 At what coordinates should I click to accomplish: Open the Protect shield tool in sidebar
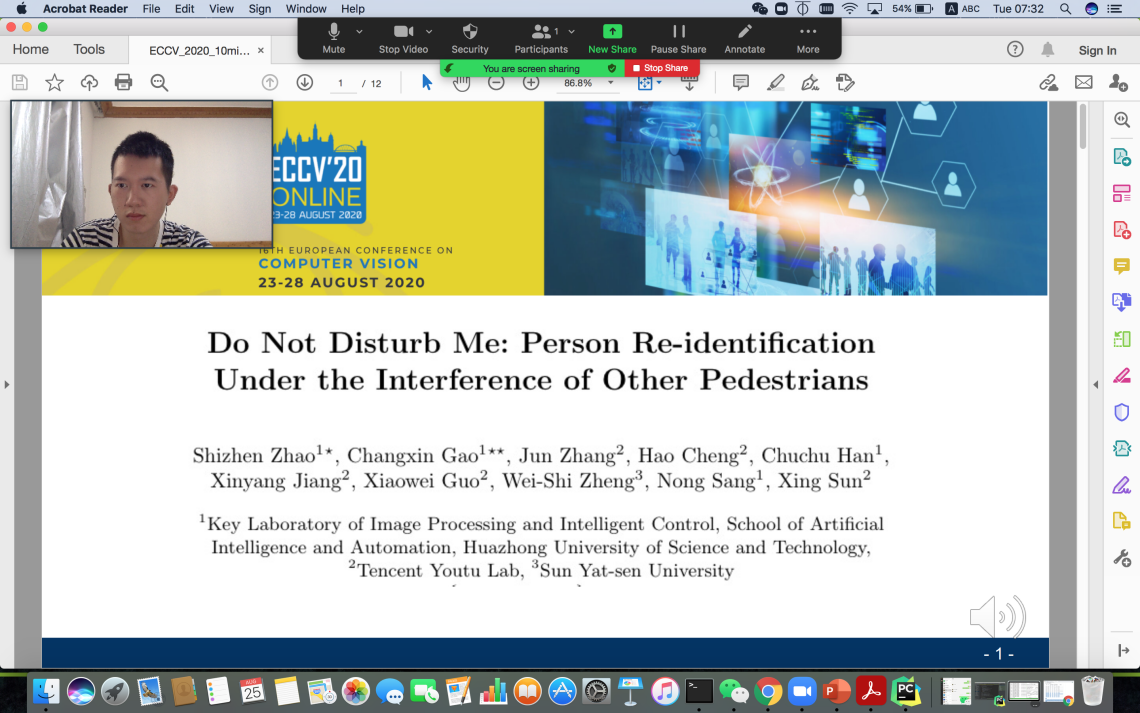click(1122, 412)
